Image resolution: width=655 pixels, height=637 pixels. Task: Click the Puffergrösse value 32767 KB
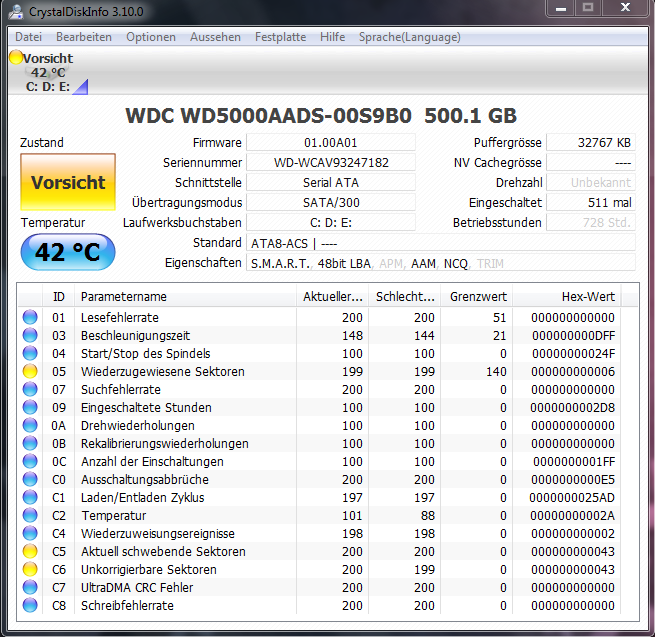[x=591, y=142]
